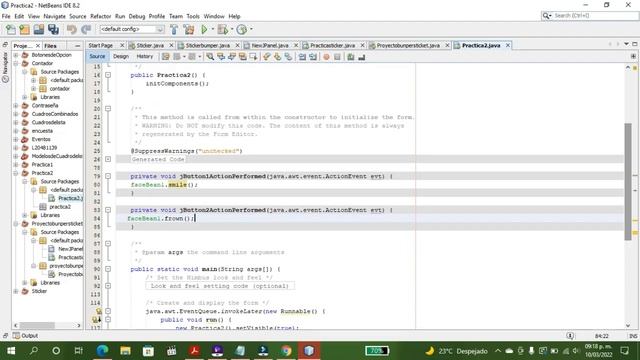
Task: Select the CuadrosCombinados project
Action: 55,114
